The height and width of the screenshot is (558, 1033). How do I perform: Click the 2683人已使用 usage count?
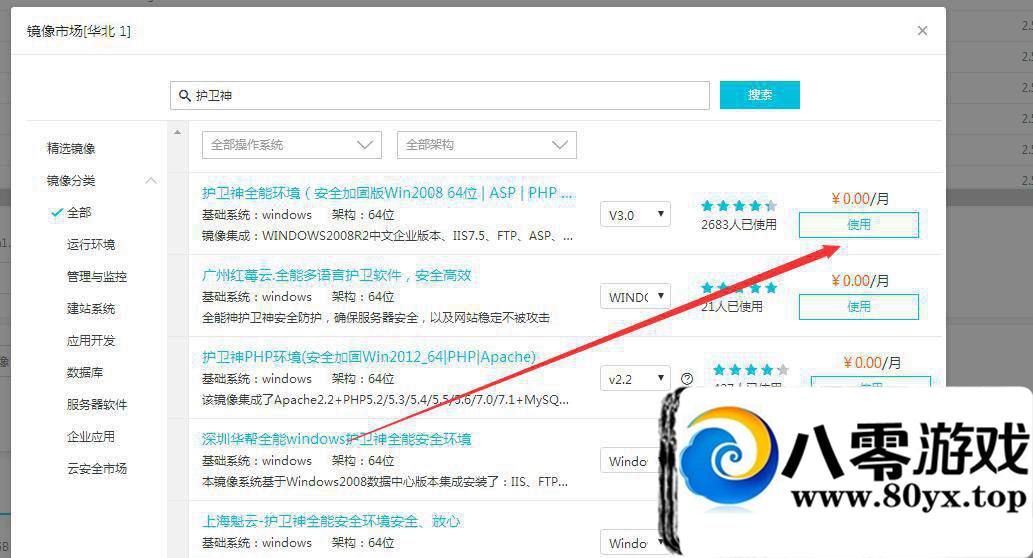739,225
